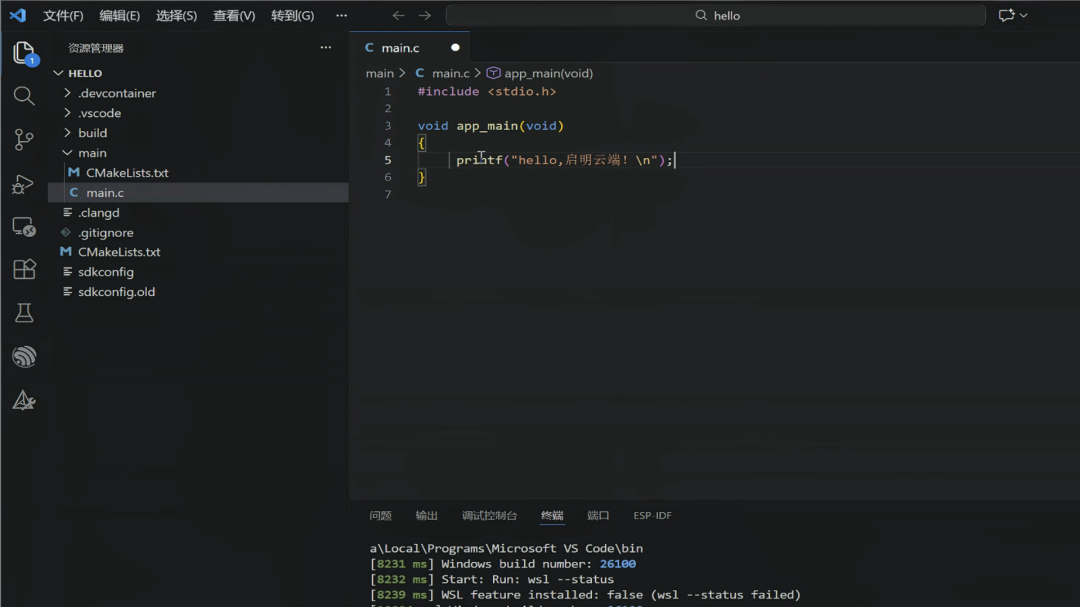
Task: Open the Copilot chat icon in title bar
Action: point(1006,15)
